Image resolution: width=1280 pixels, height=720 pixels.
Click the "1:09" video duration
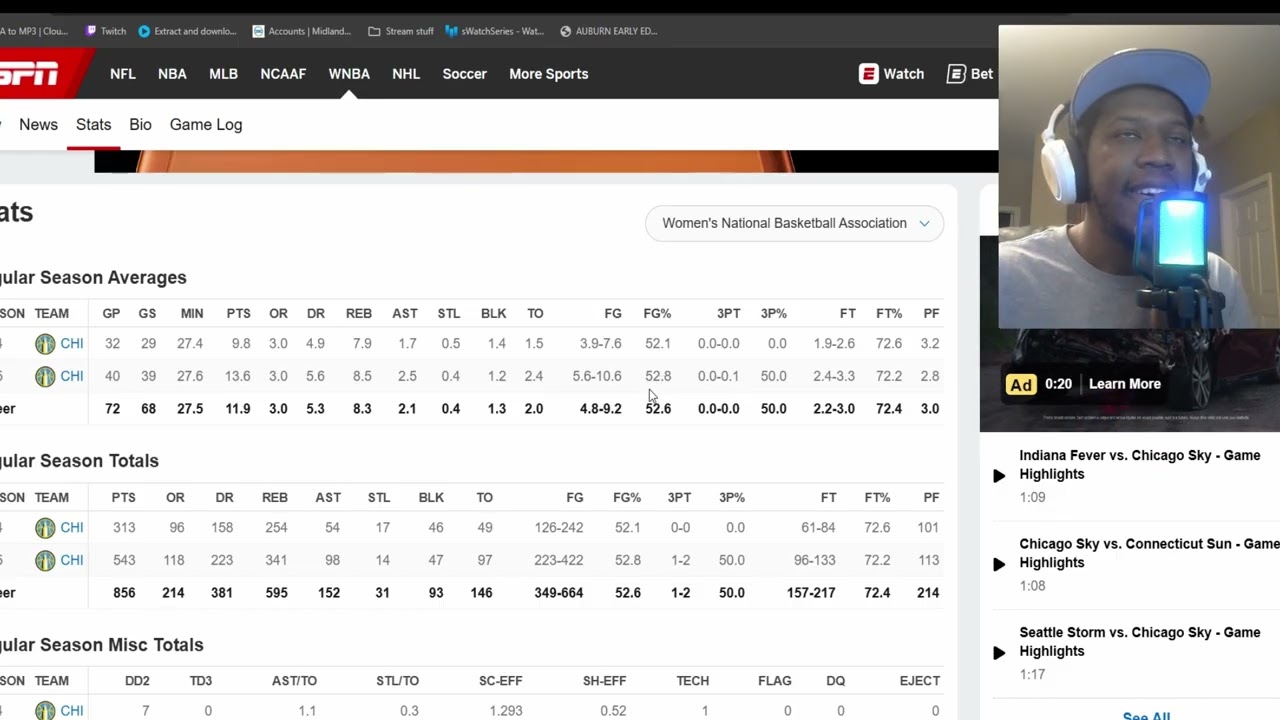pos(1032,497)
